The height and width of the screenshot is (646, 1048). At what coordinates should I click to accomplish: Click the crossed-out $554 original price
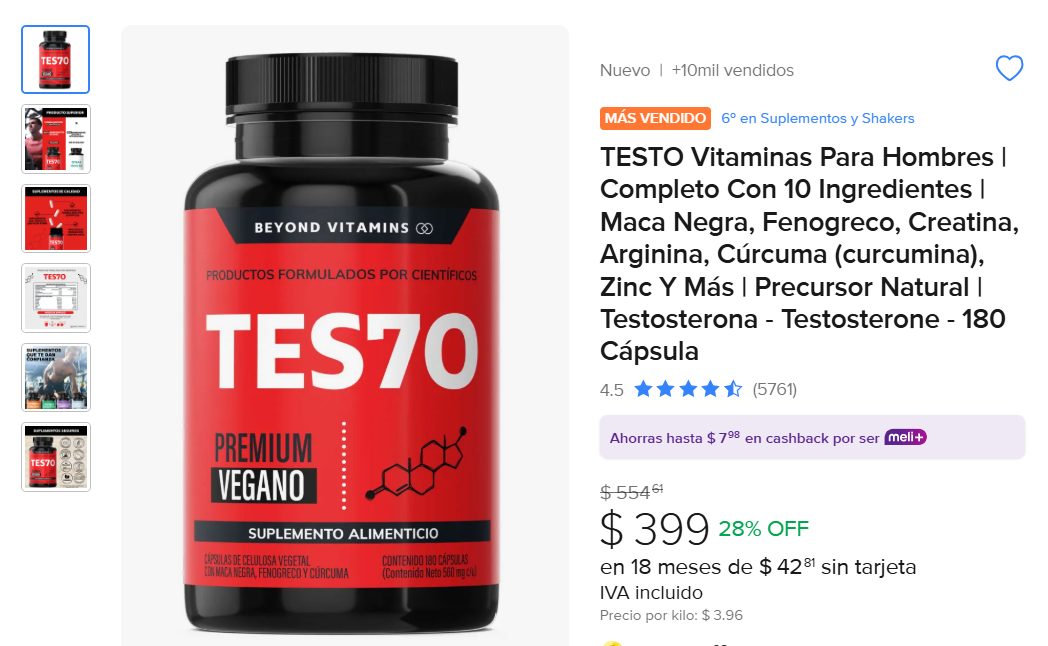point(632,492)
